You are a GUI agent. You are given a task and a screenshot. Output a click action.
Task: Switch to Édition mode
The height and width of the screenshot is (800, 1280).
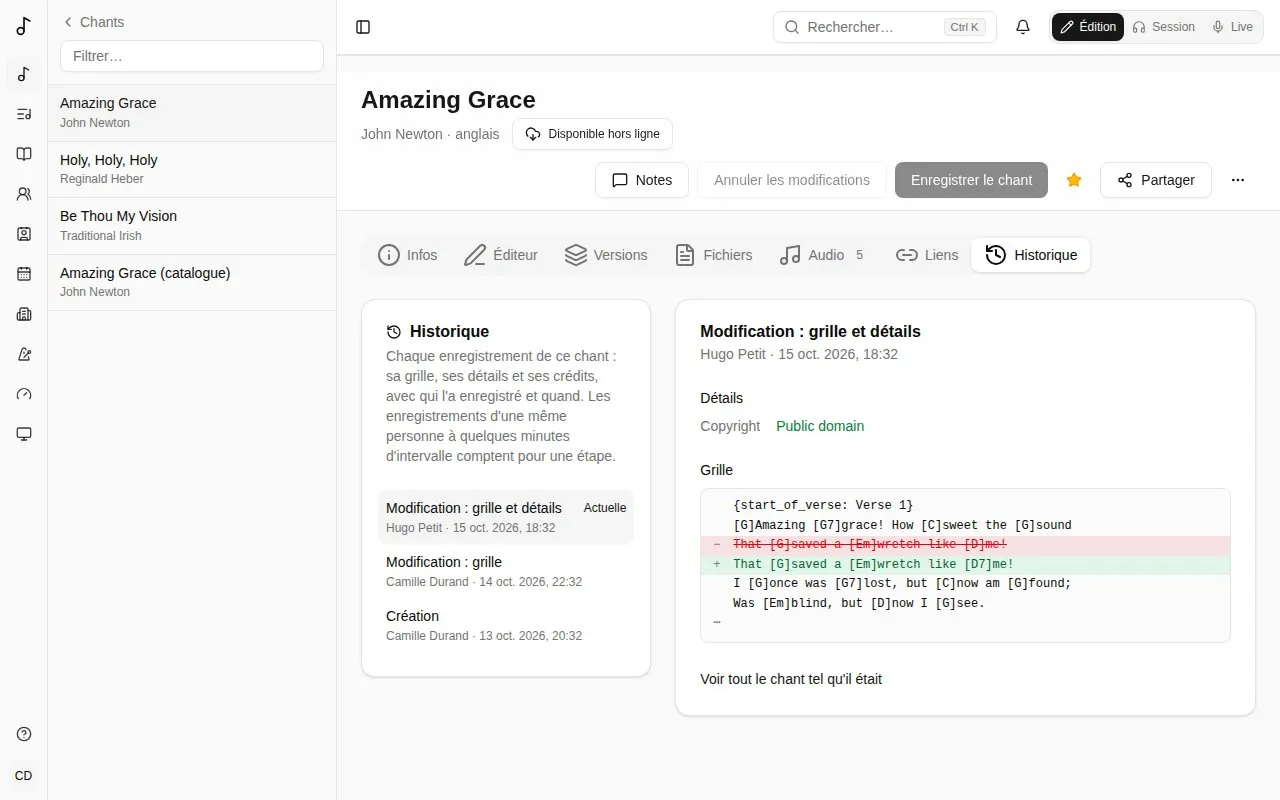[x=1088, y=27]
